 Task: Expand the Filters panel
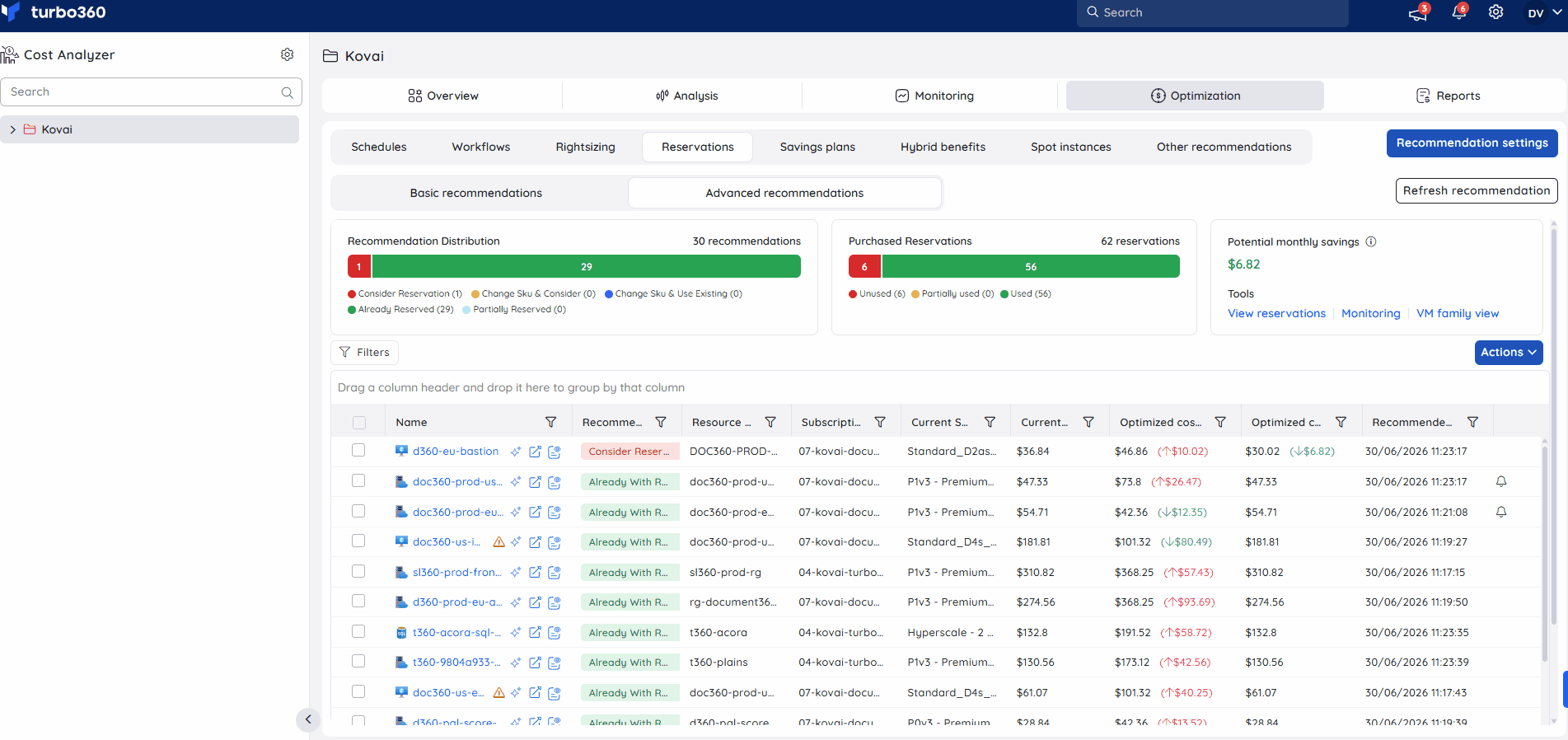tap(364, 353)
